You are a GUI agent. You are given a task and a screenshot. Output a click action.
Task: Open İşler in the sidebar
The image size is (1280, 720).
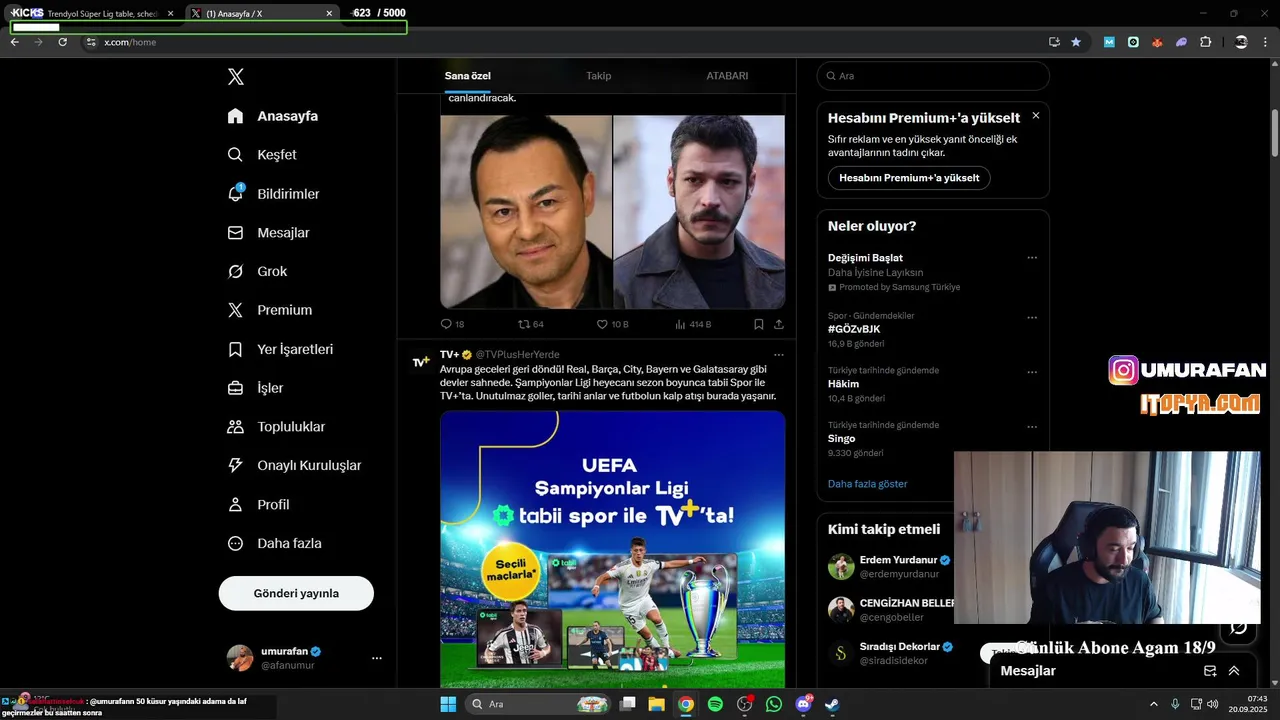pyautogui.click(x=256, y=388)
